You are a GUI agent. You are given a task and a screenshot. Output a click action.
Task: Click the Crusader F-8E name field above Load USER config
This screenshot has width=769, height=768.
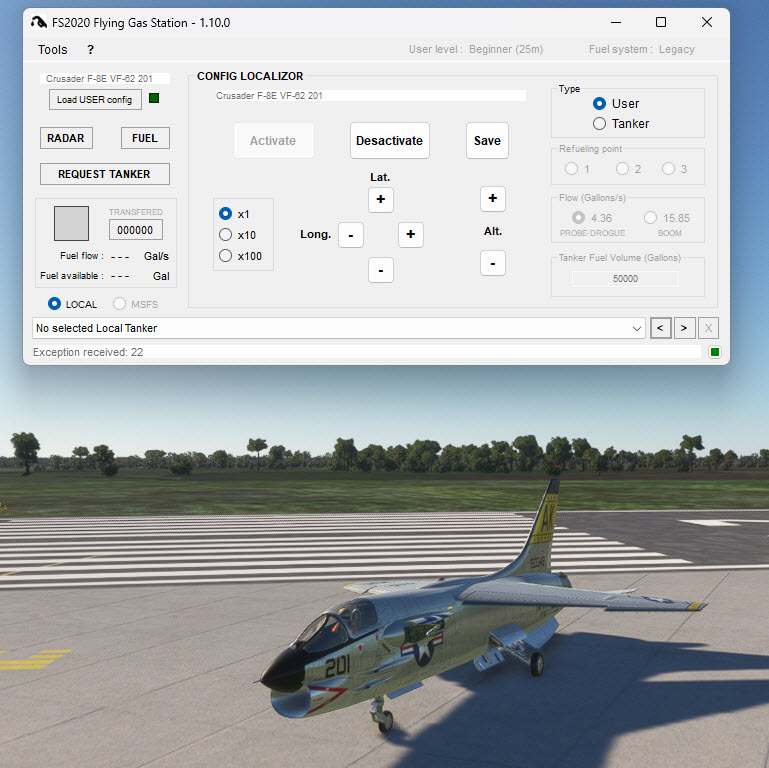click(105, 78)
